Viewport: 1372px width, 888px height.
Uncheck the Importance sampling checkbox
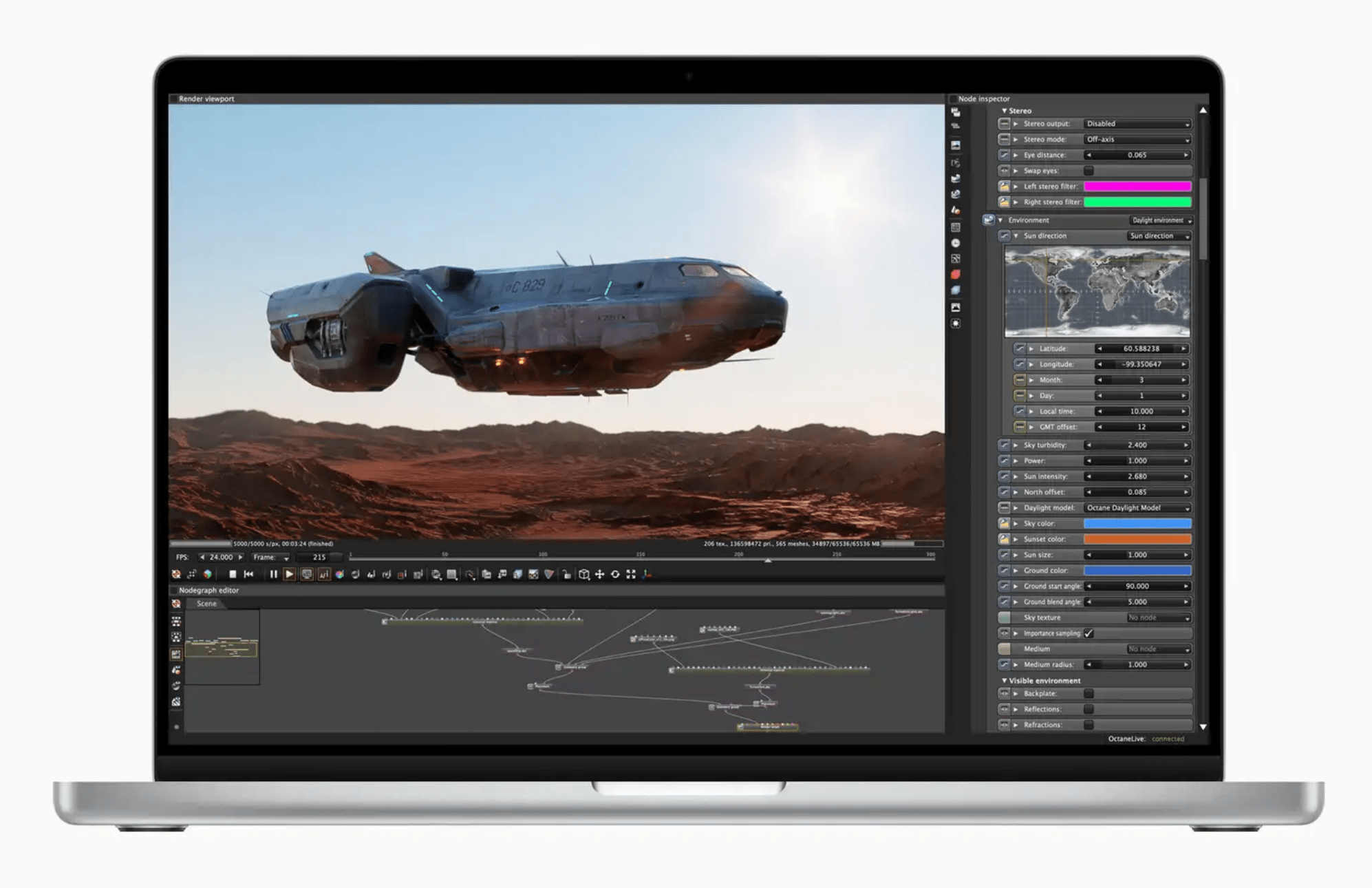click(x=1089, y=633)
